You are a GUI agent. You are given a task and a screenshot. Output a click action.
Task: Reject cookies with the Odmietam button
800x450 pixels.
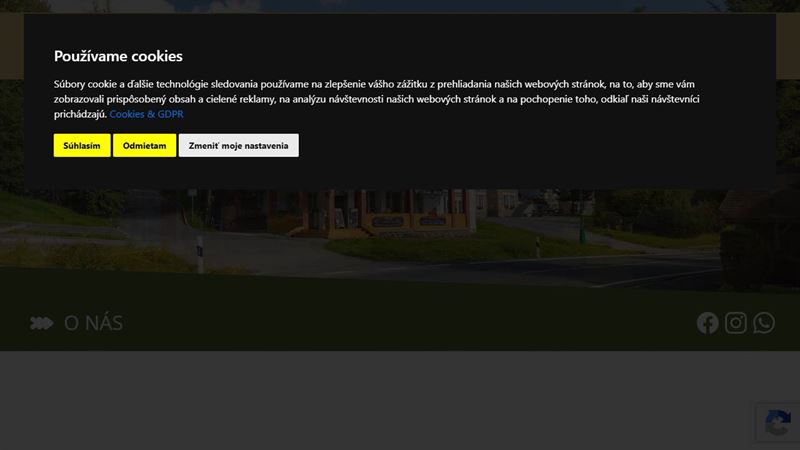tap(144, 145)
